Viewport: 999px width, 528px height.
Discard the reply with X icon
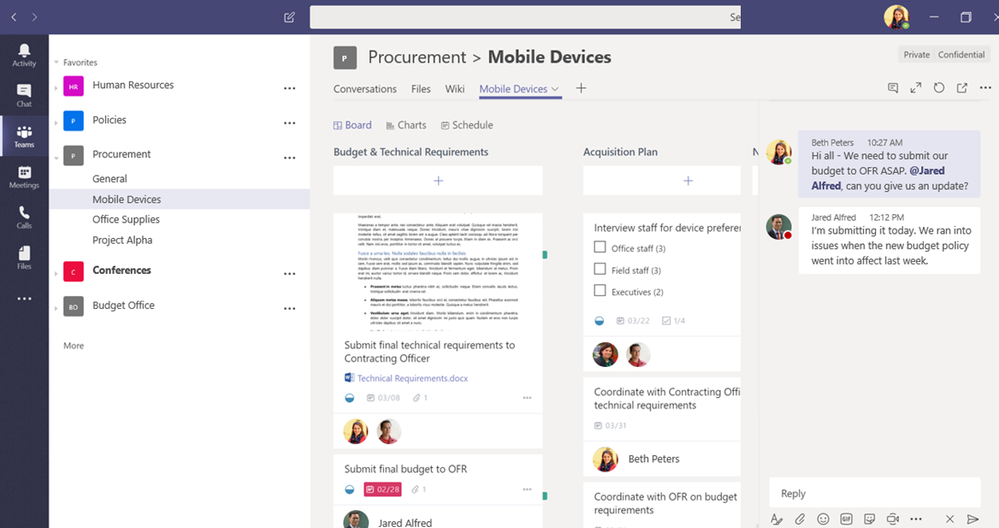949,519
